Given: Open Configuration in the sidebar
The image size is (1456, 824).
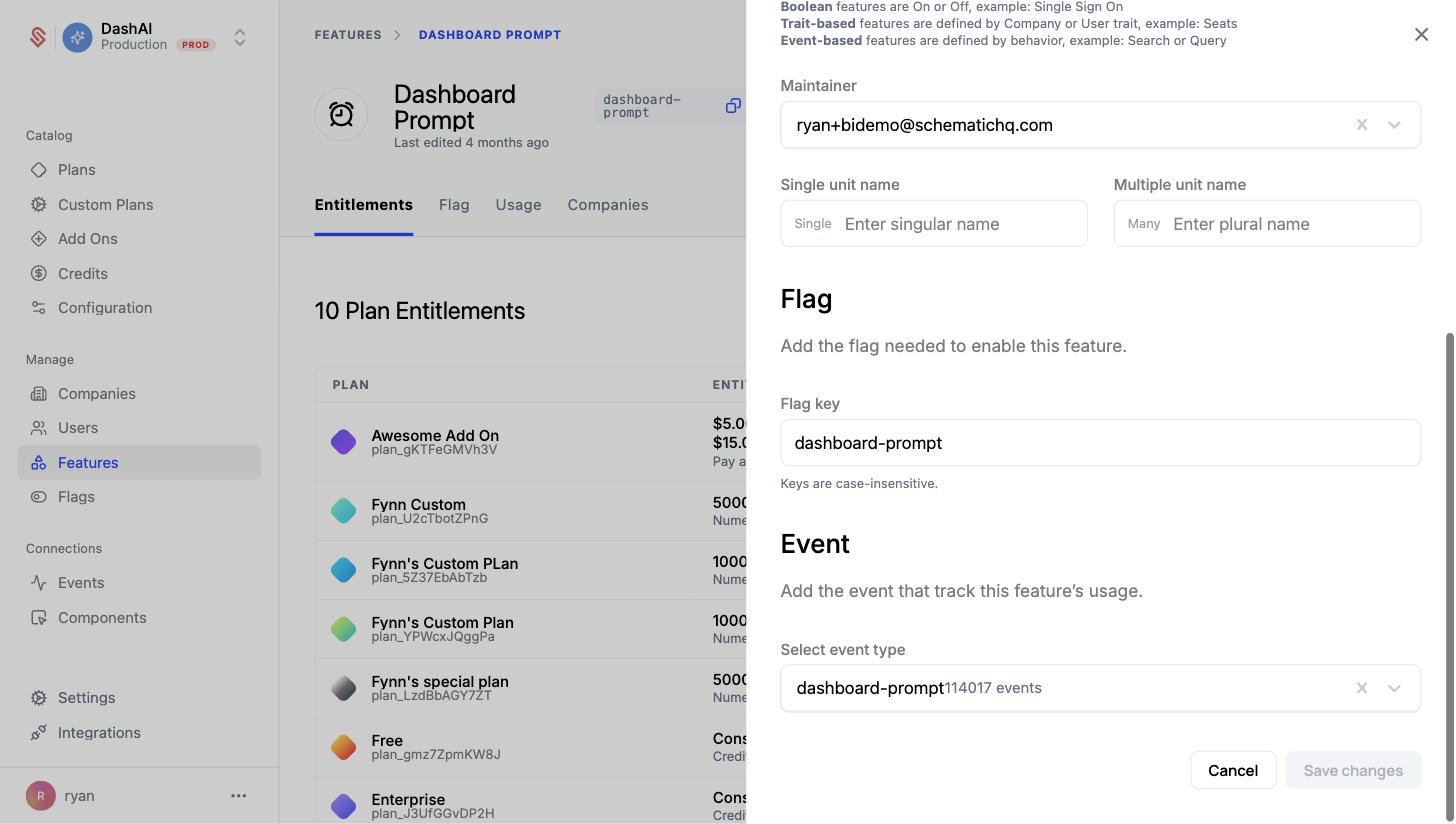Looking at the screenshot, I should (105, 308).
